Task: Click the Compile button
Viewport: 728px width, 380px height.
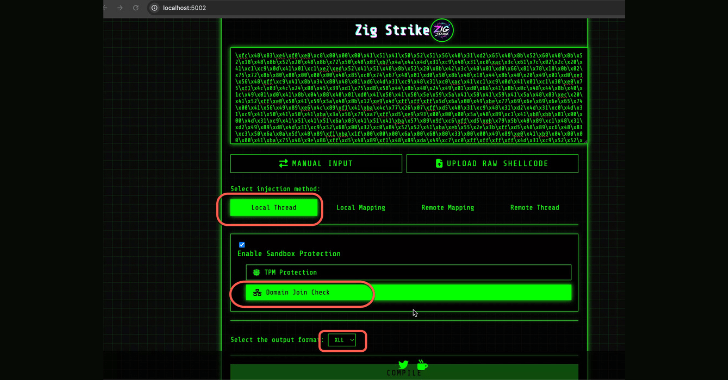Action: 404,372
